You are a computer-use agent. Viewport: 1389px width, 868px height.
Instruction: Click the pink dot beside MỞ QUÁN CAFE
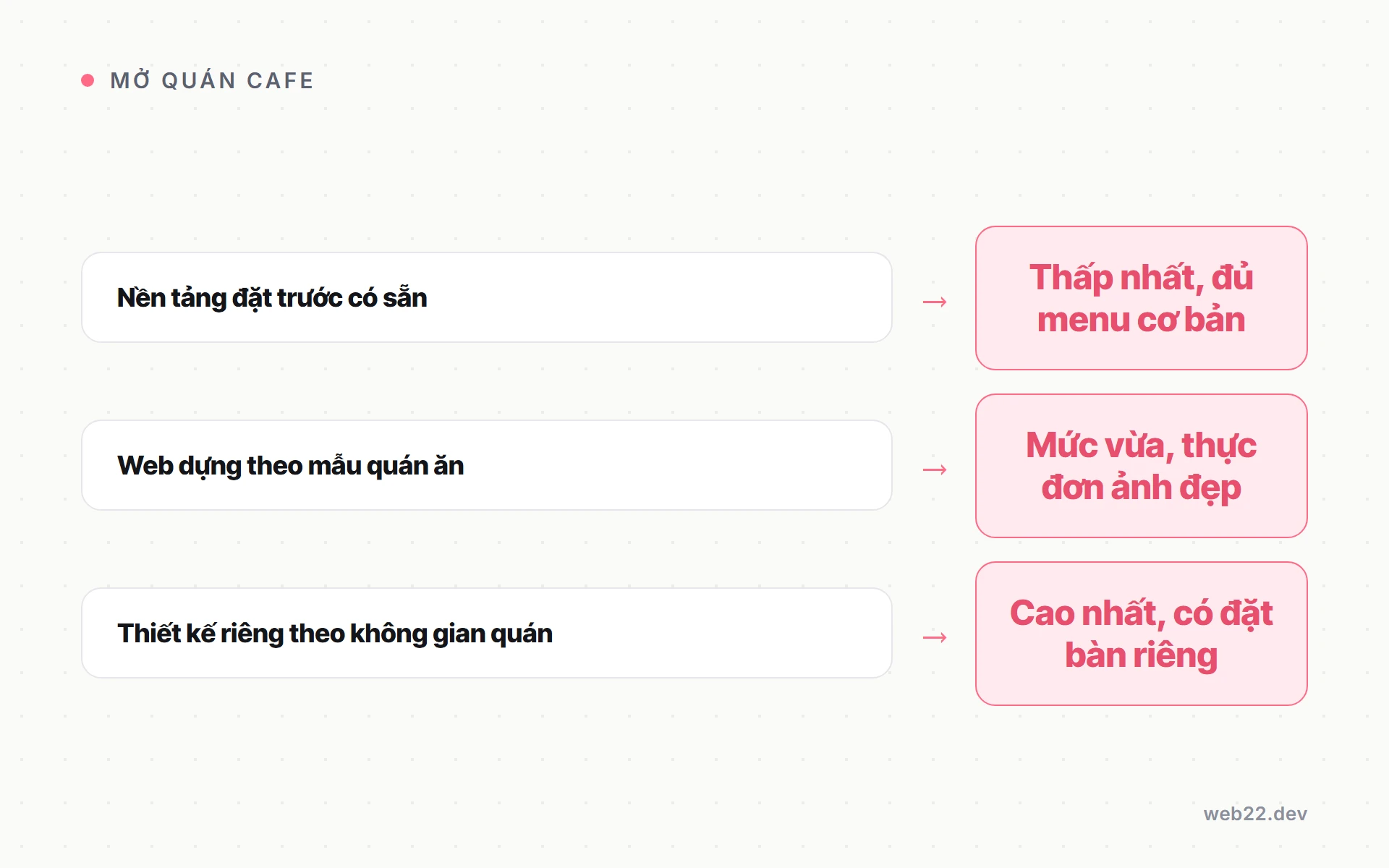tap(88, 80)
